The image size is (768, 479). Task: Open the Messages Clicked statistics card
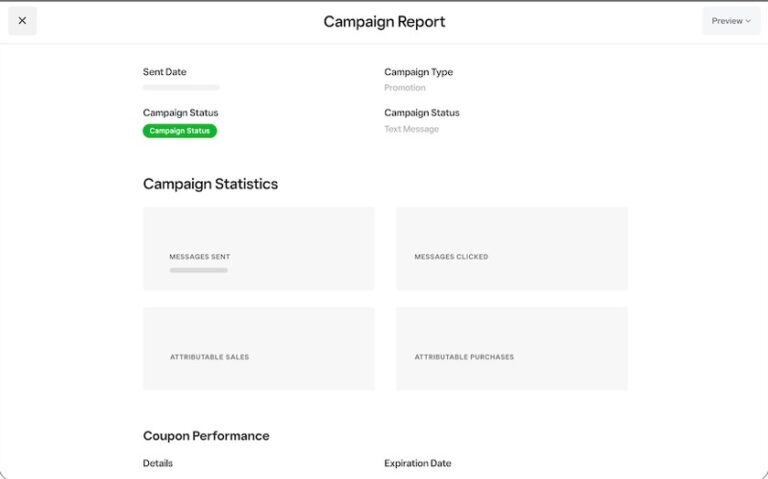[511, 249]
